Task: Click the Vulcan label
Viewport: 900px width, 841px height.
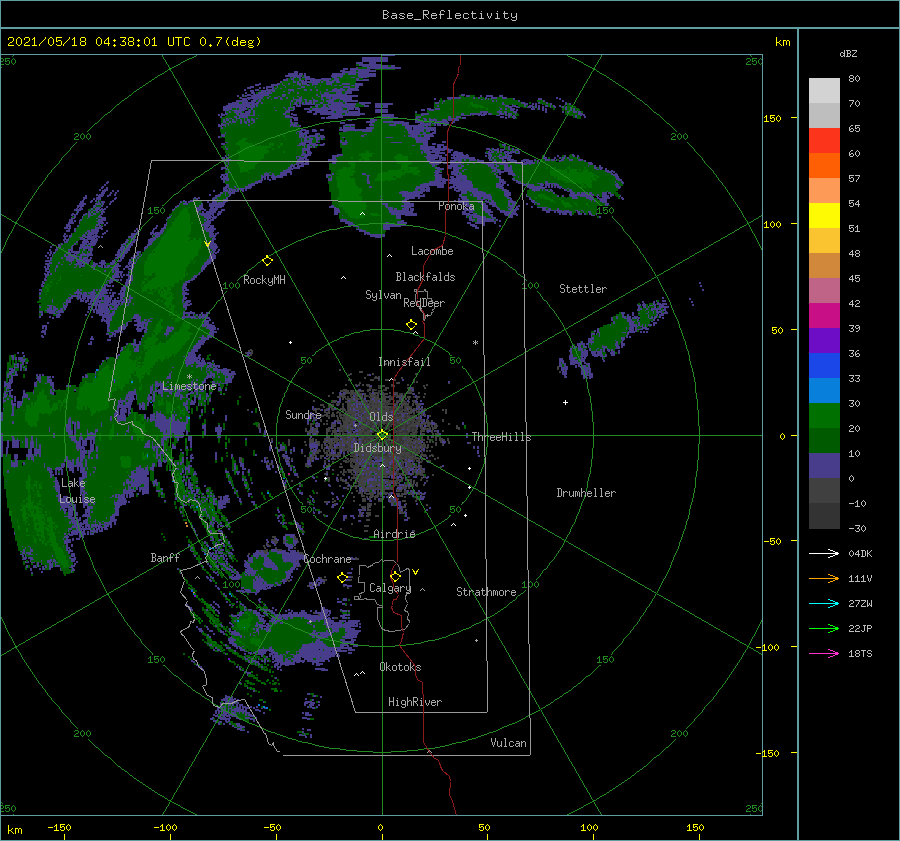Action: point(508,743)
